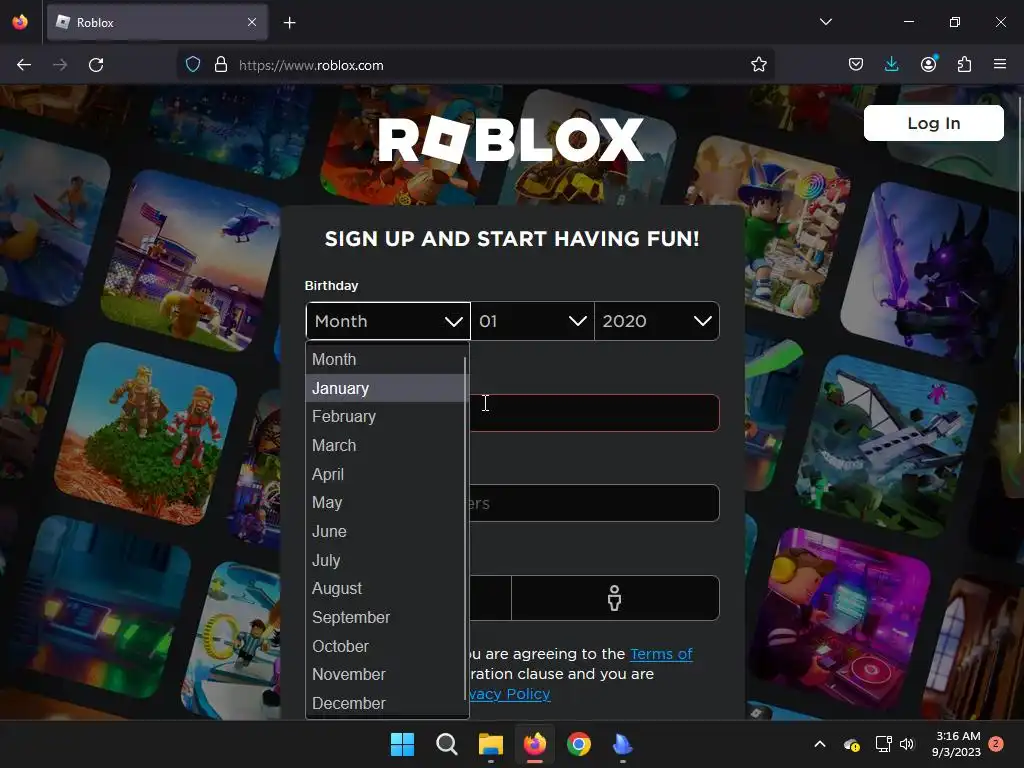Viewport: 1024px width, 768px height.
Task: Select September from the month list
Action: (x=385, y=617)
